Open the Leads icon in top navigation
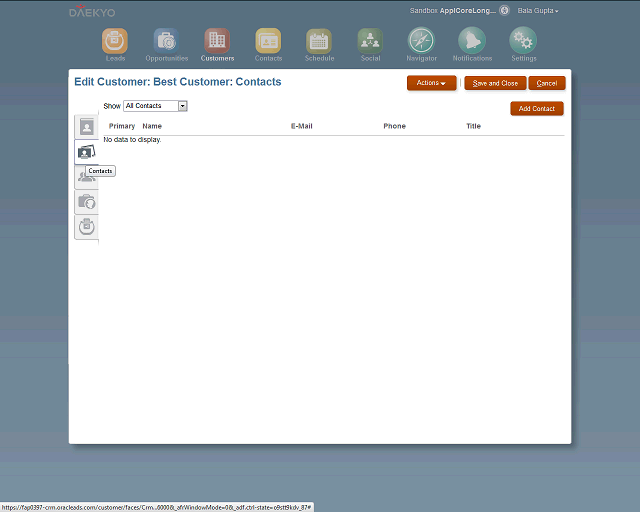This screenshot has height=512, width=640. pos(115,40)
